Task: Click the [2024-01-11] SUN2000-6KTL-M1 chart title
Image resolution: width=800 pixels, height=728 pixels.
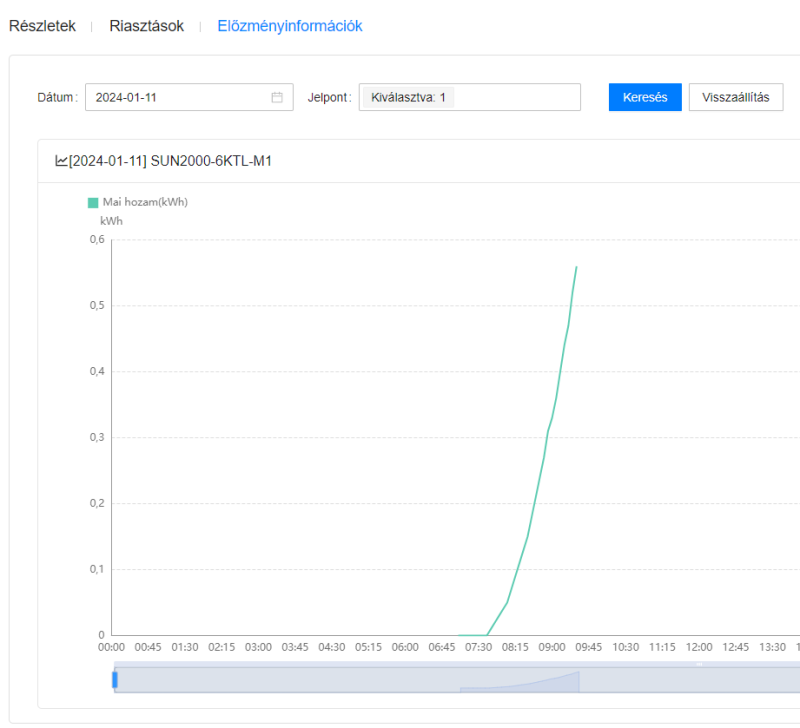Action: (x=170, y=161)
